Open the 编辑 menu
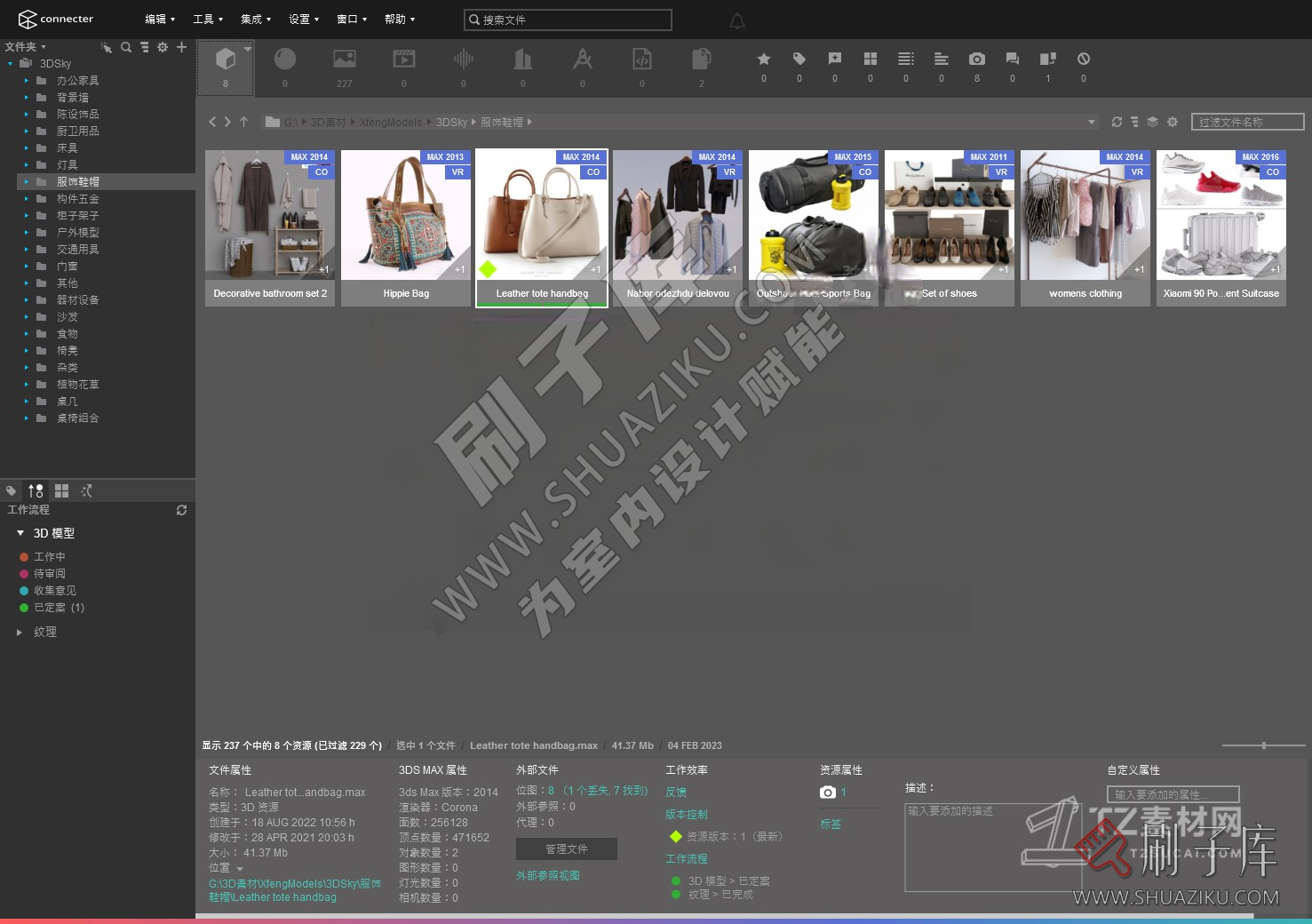 click(x=158, y=19)
